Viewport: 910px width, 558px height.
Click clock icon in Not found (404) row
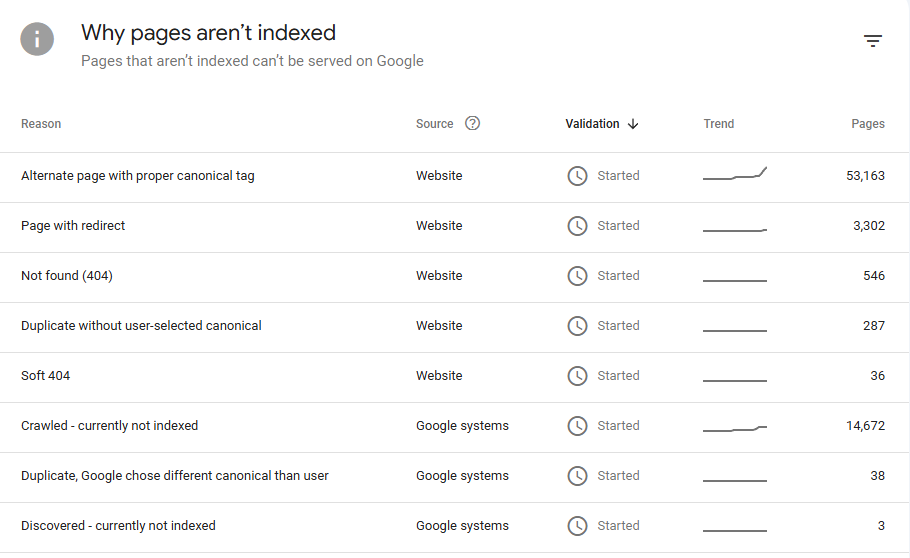pos(577,276)
